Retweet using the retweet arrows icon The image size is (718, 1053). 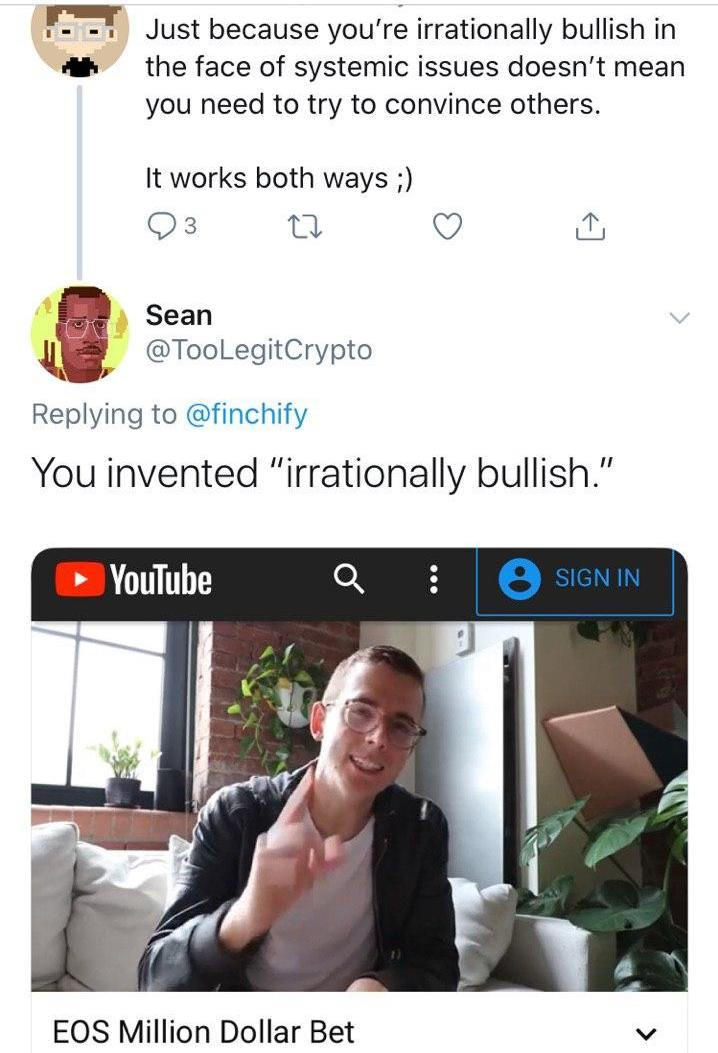[305, 226]
